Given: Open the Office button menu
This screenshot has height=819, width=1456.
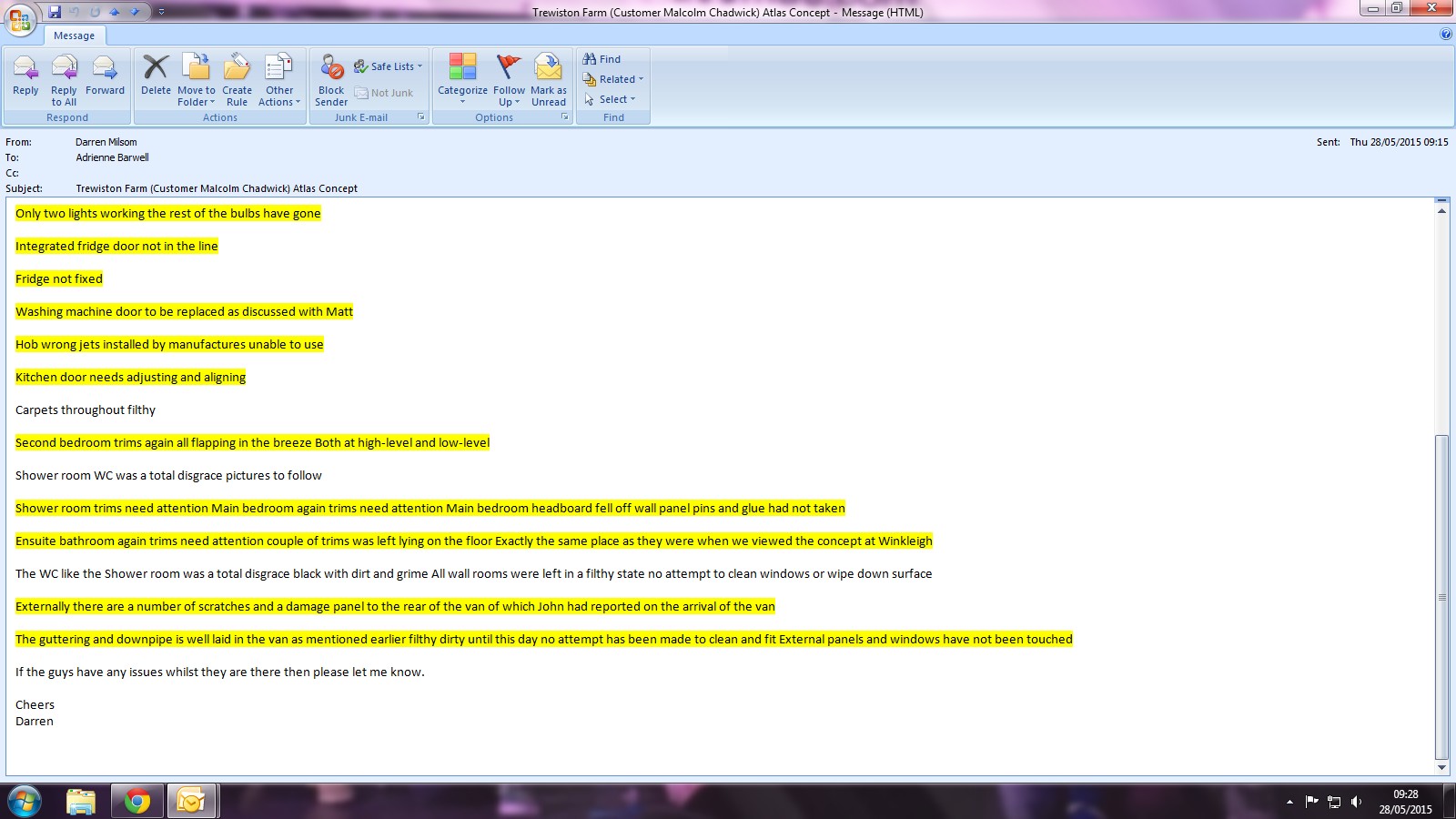Looking at the screenshot, I should 20,20.
